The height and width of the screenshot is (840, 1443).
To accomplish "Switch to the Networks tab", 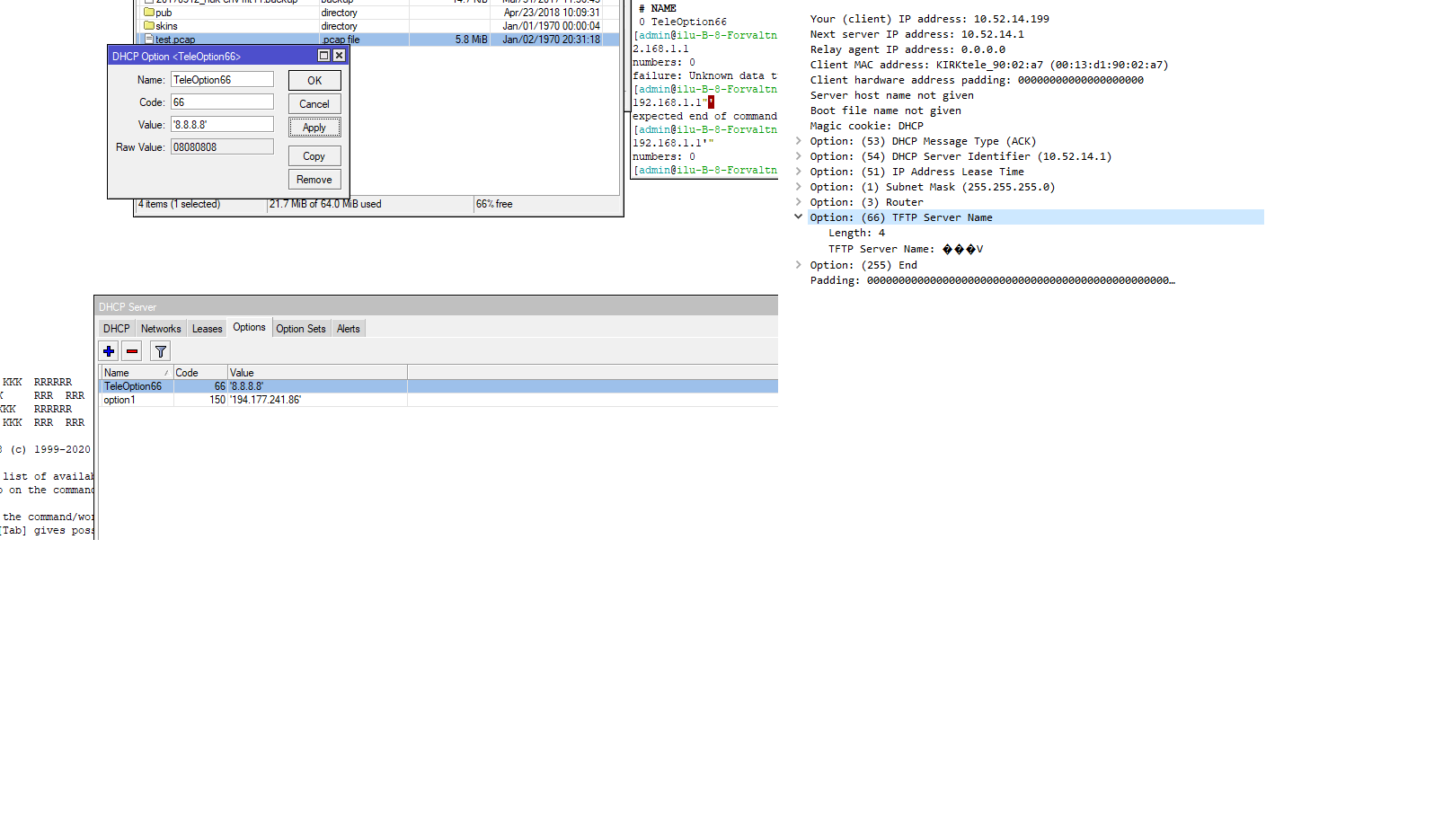I will pyautogui.click(x=161, y=329).
